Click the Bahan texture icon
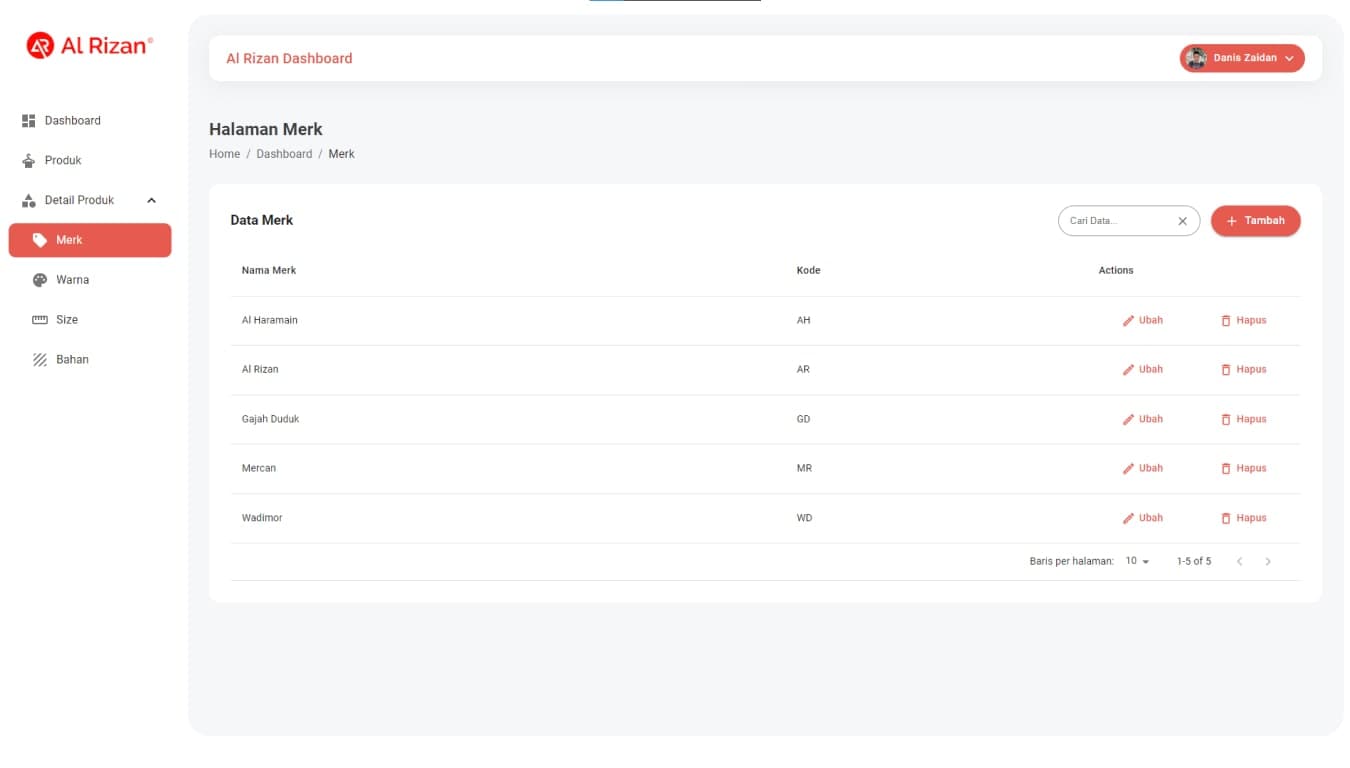Viewport: 1350px width, 768px height. coord(40,360)
